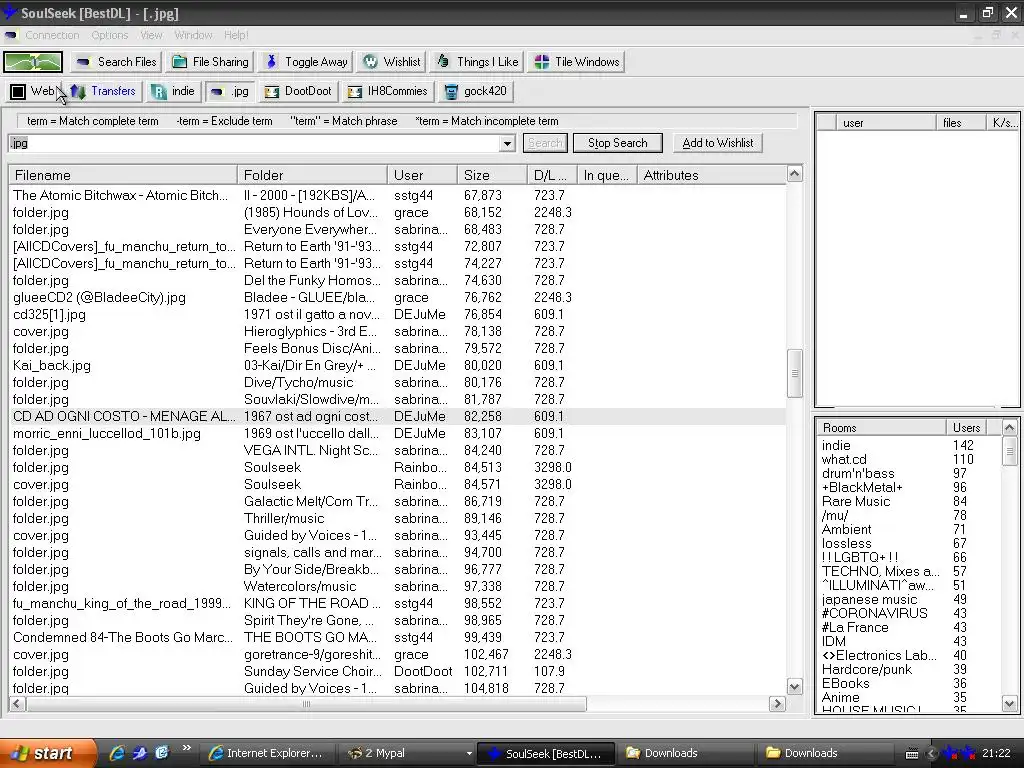Viewport: 1024px width, 768px height.
Task: Click the results list scroll-down arrow
Action: pos(795,686)
